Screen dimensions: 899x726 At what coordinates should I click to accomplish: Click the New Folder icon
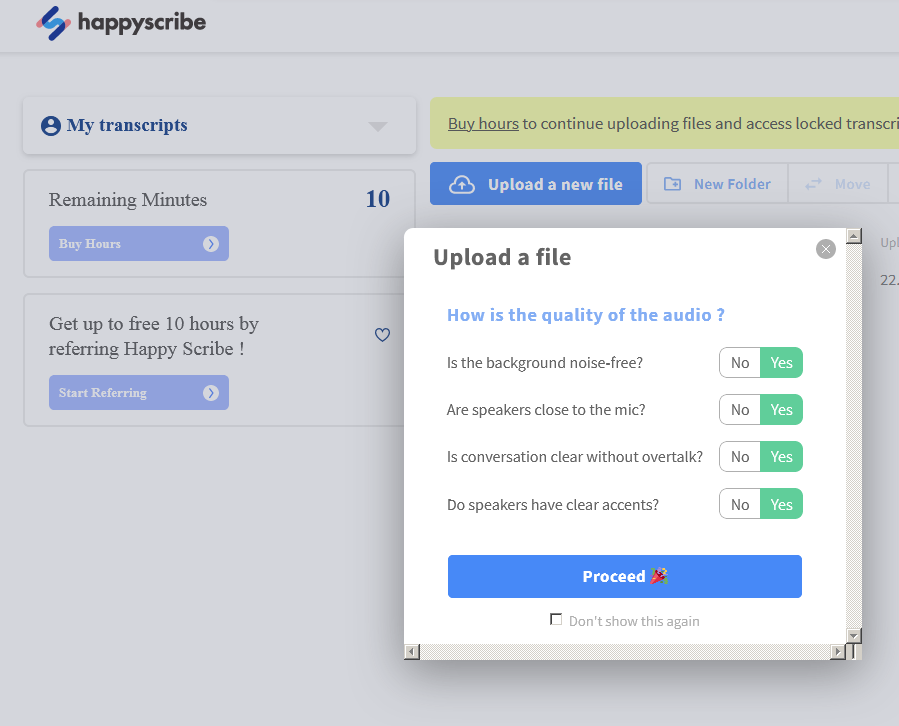coord(672,184)
